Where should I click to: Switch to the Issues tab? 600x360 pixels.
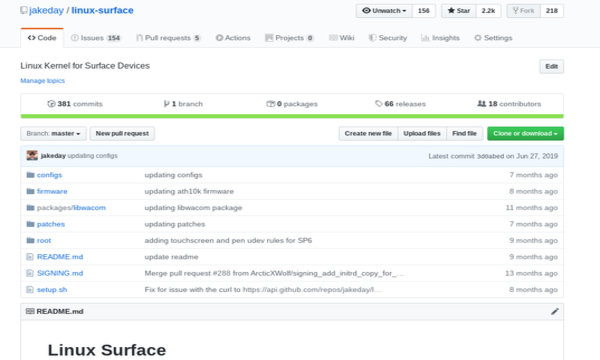(x=96, y=38)
